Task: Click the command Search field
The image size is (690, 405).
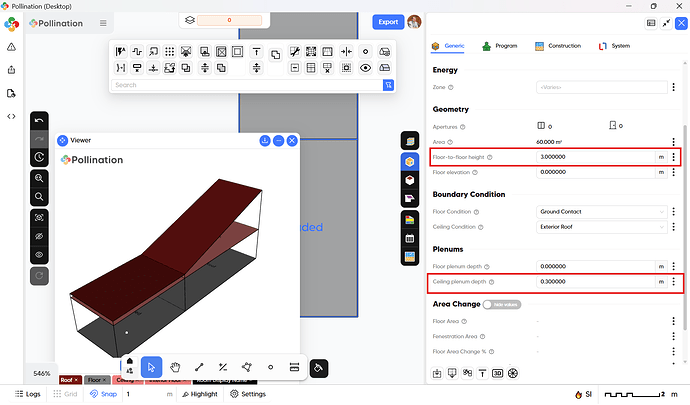Action: click(247, 85)
